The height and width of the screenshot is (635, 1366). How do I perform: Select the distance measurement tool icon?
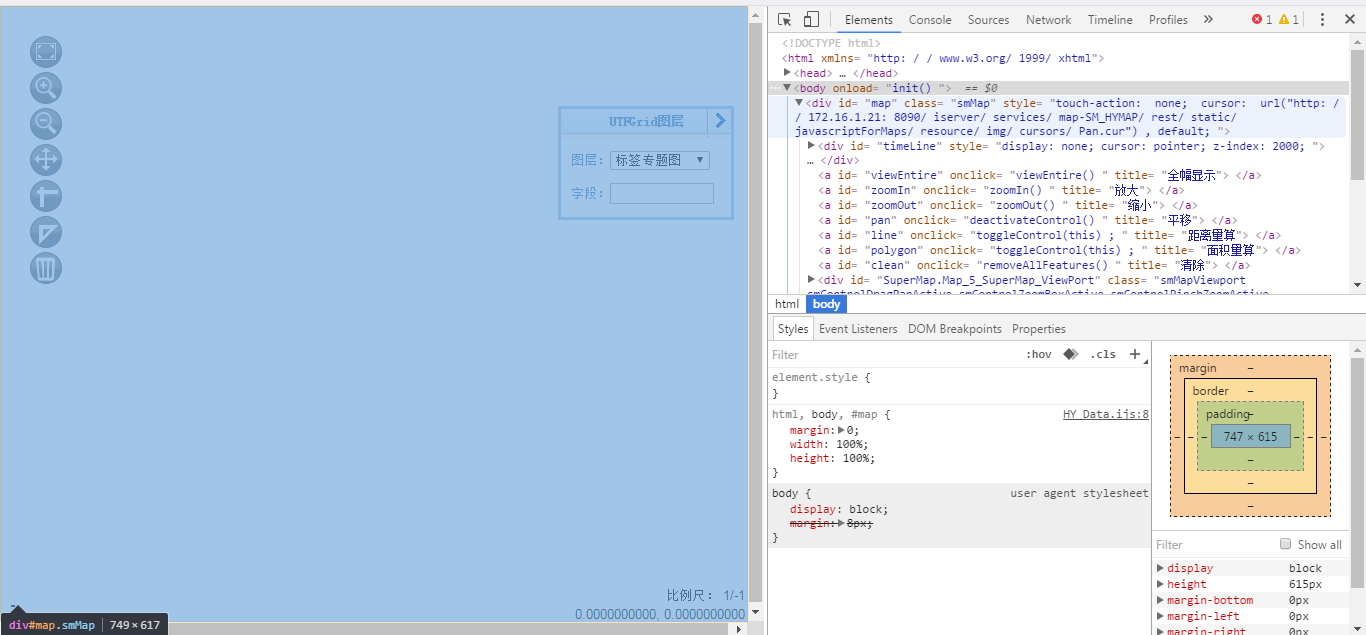tap(46, 196)
